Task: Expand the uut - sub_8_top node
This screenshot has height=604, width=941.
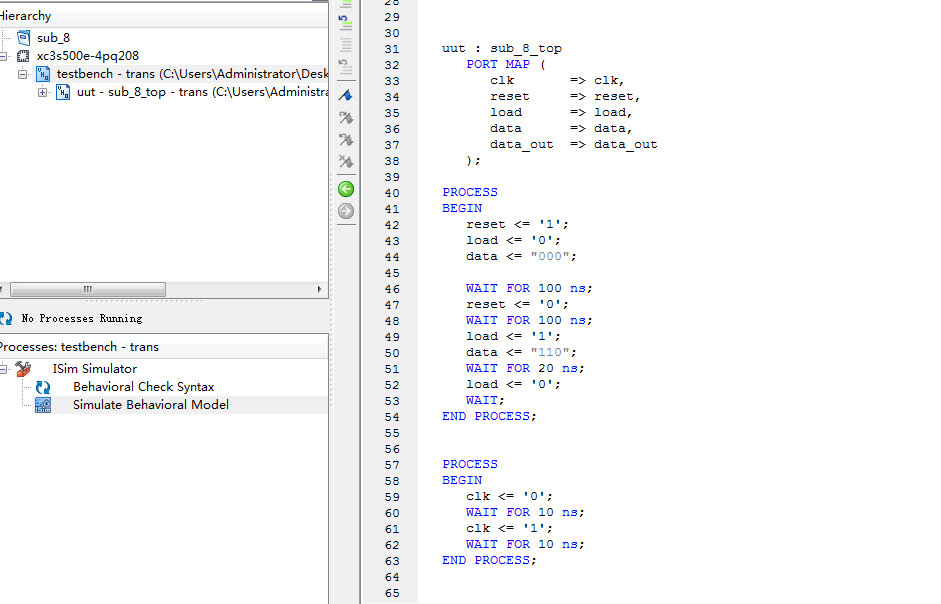Action: pyautogui.click(x=42, y=93)
